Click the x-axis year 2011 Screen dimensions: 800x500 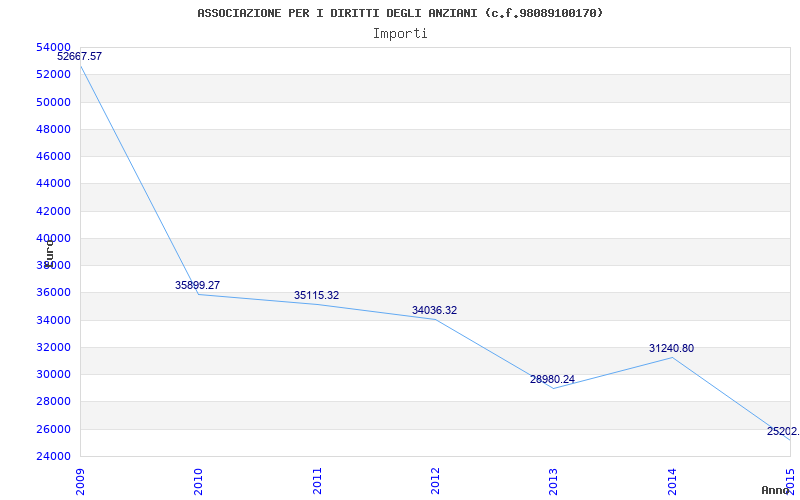[317, 481]
